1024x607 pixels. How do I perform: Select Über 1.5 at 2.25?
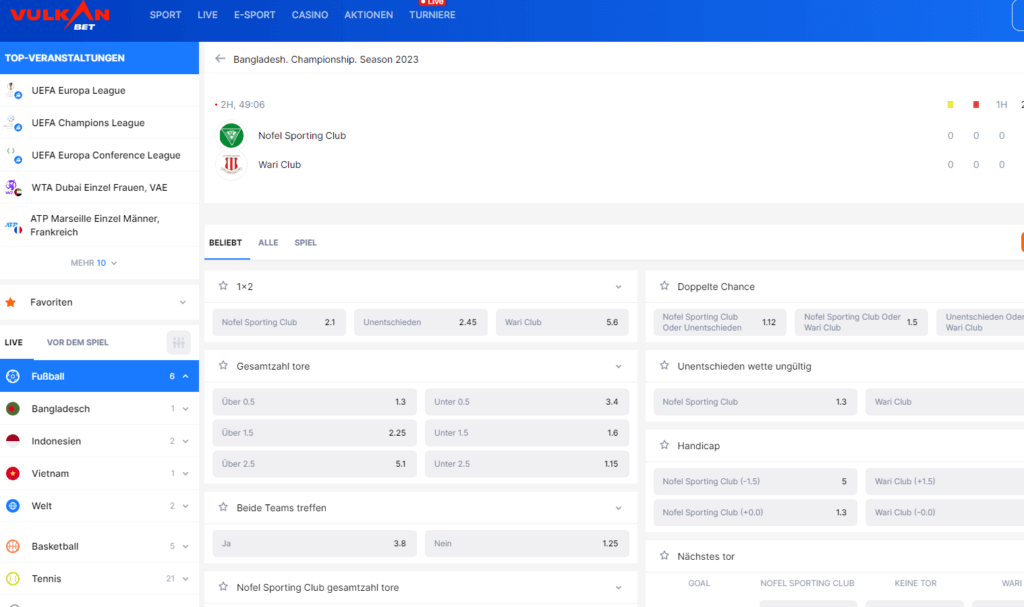click(x=314, y=433)
